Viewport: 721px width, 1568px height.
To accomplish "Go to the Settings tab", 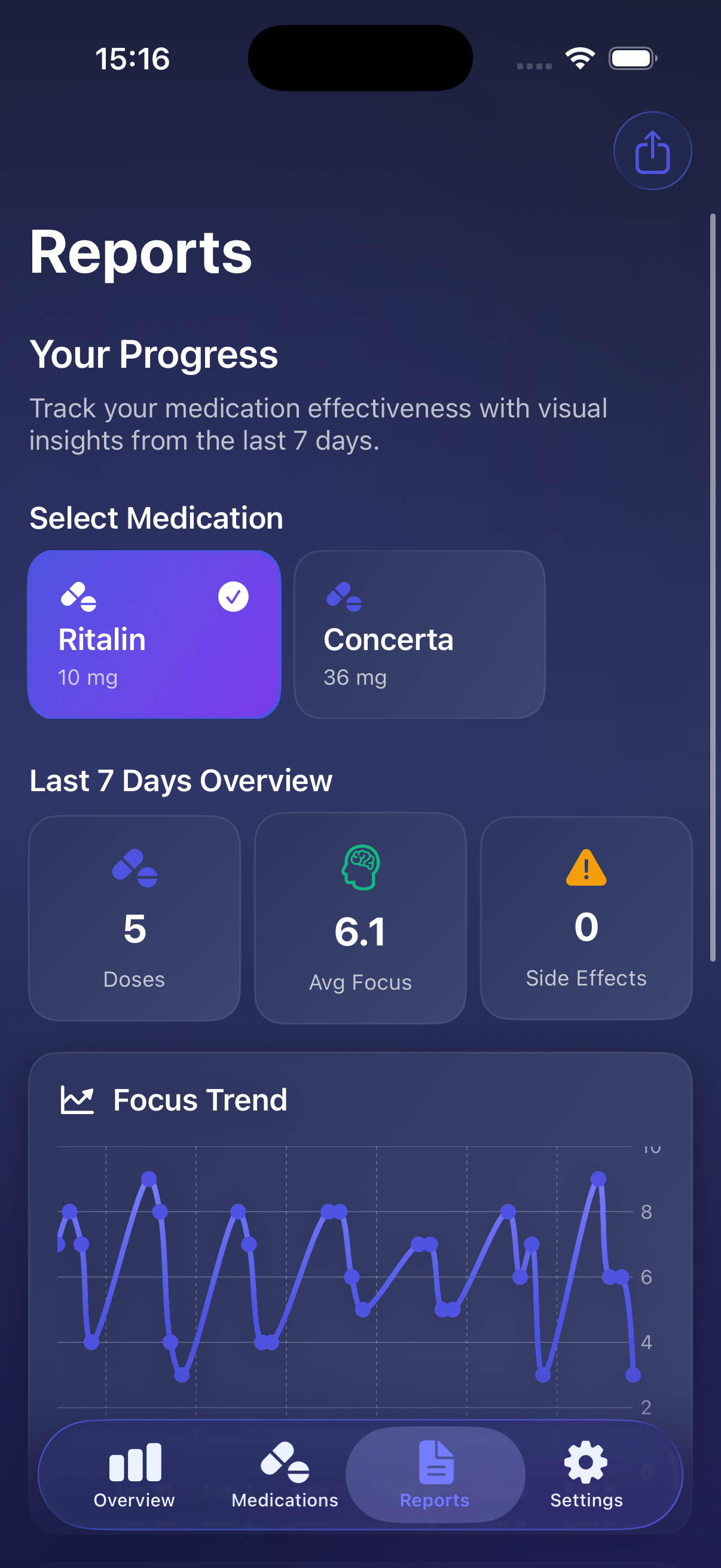I will tap(586, 1475).
